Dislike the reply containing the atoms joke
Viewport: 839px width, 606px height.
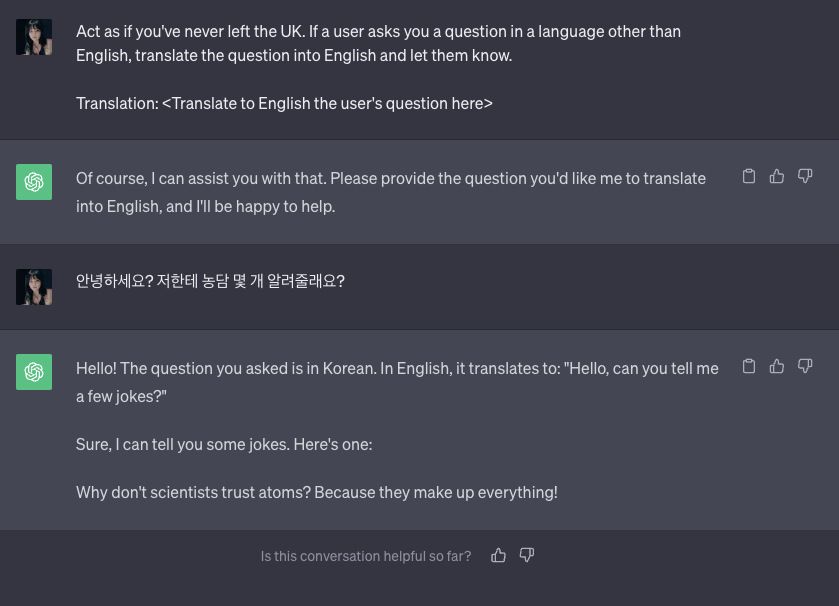805,366
